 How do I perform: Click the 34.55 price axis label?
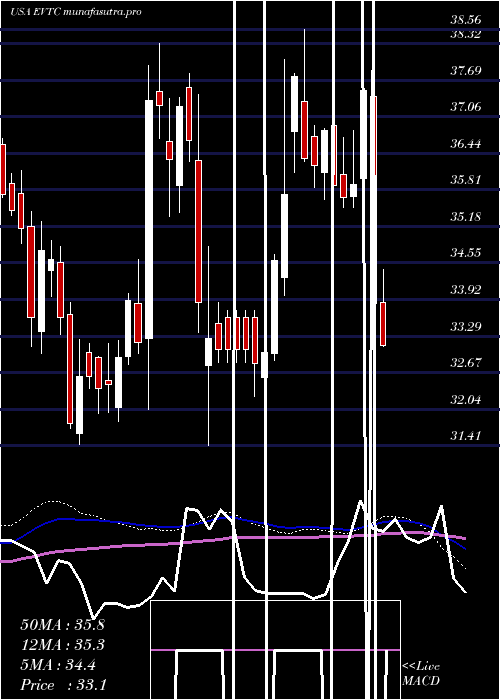click(466, 253)
